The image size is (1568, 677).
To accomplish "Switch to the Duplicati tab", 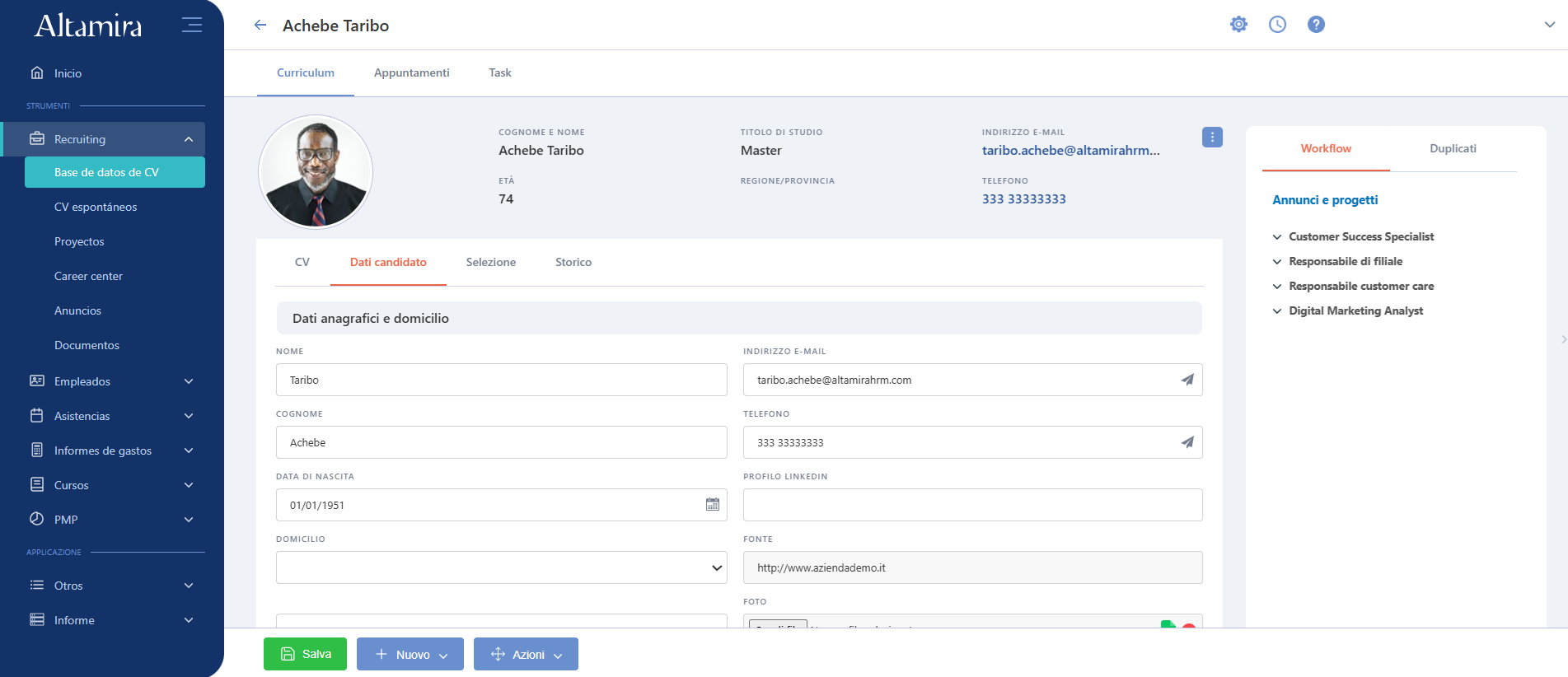I will pyautogui.click(x=1453, y=148).
